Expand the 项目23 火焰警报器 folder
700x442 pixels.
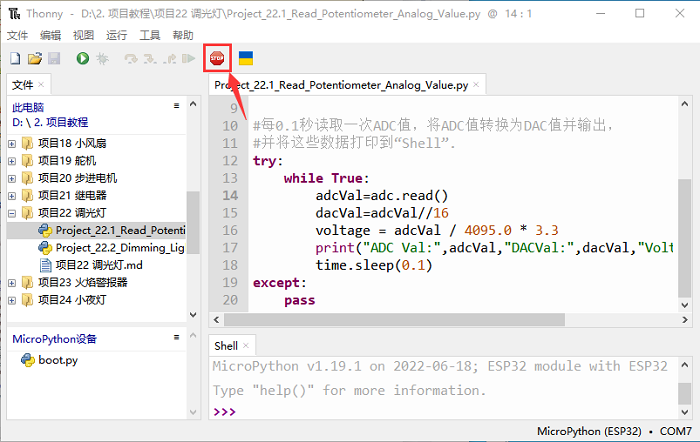tap(13, 283)
